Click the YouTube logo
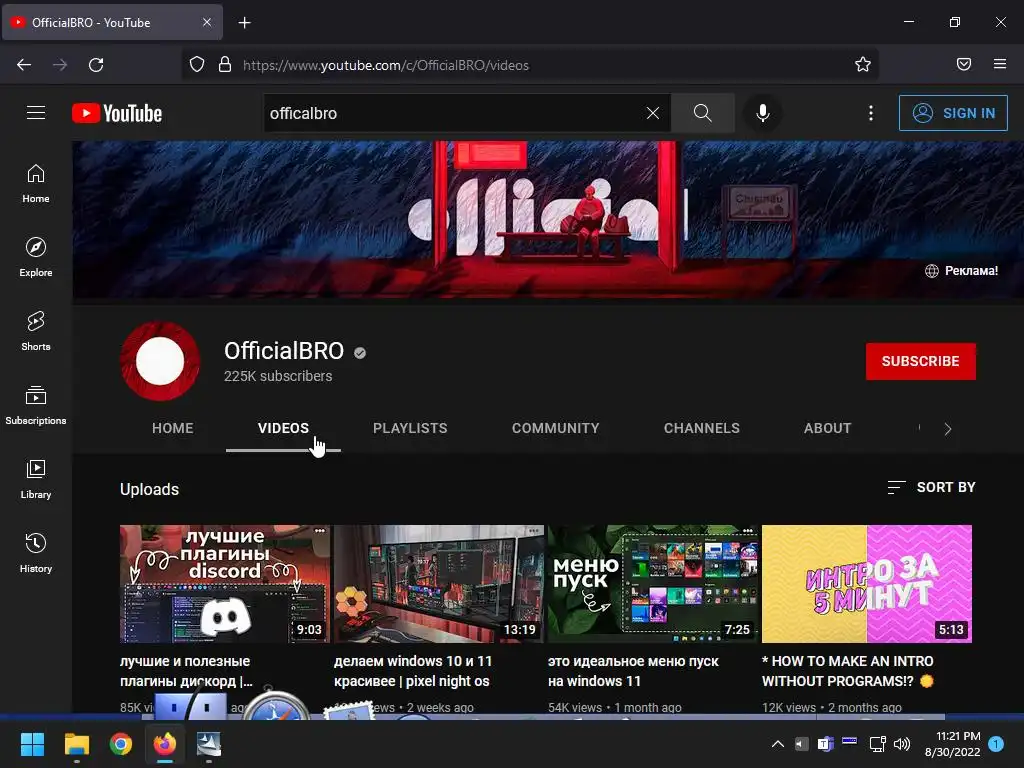 click(x=117, y=113)
